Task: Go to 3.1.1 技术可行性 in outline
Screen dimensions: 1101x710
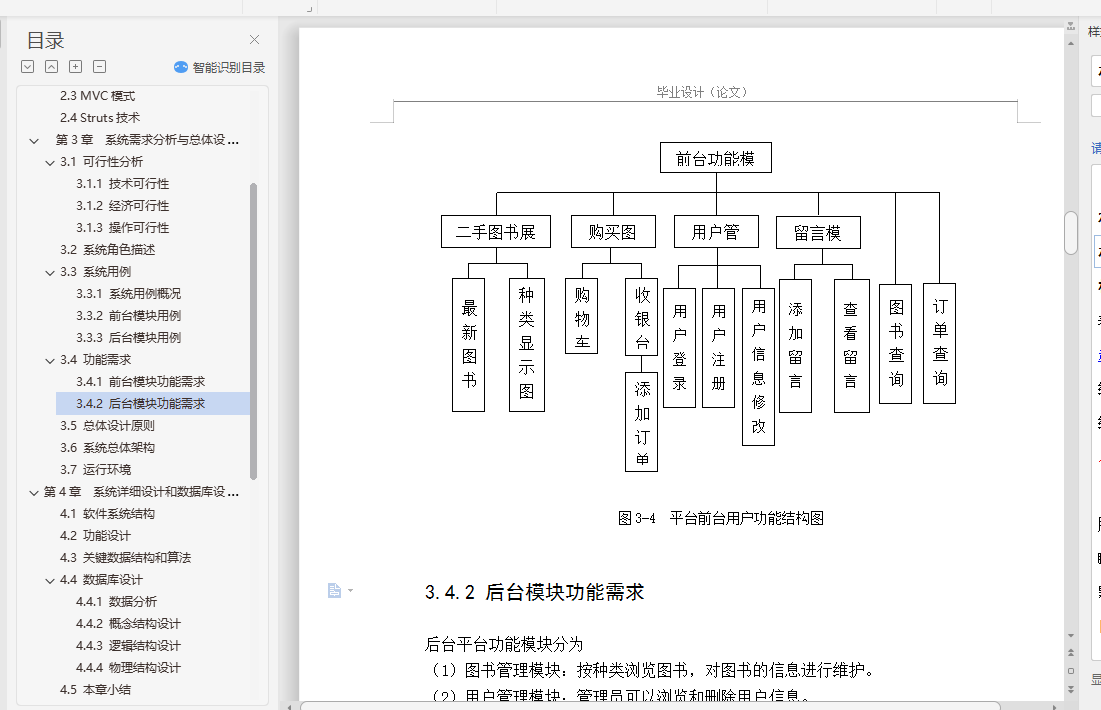Action: 123,183
